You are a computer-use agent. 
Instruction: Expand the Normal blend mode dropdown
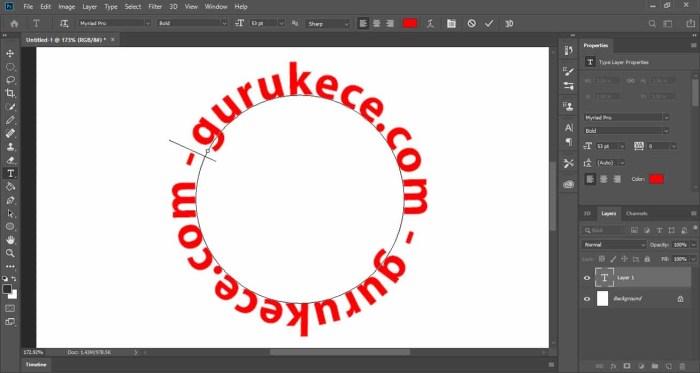(x=614, y=245)
